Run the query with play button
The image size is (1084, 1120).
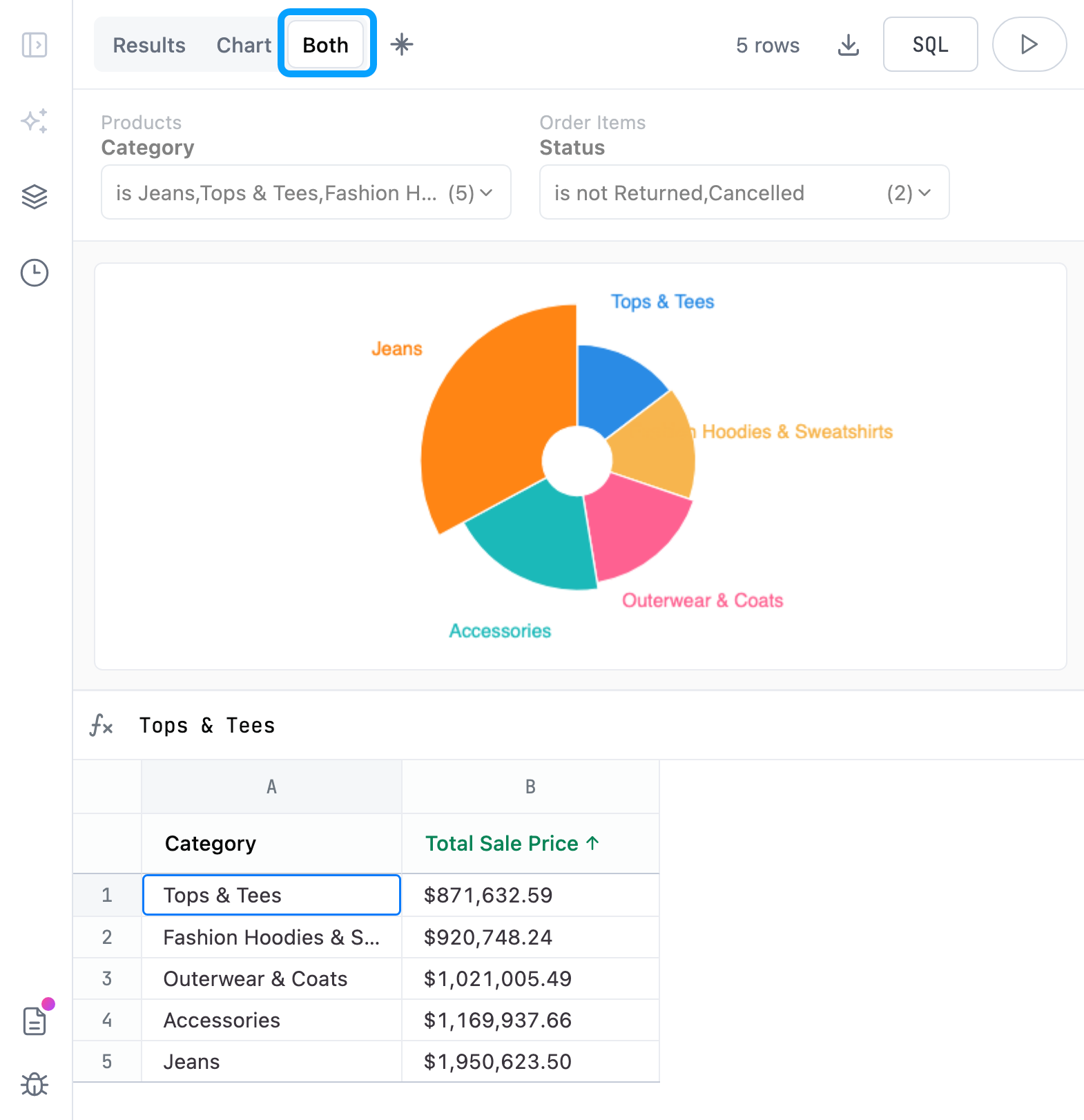[1029, 45]
